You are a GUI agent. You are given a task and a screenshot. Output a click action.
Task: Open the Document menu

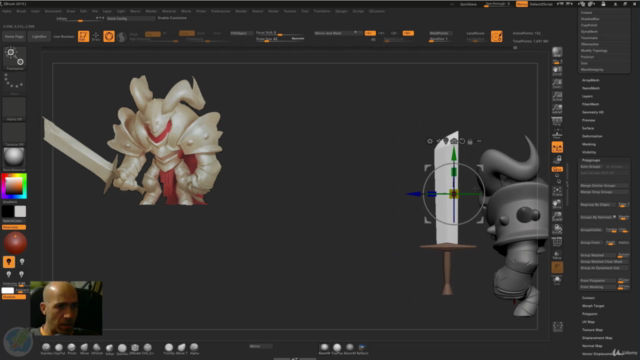tap(53, 11)
